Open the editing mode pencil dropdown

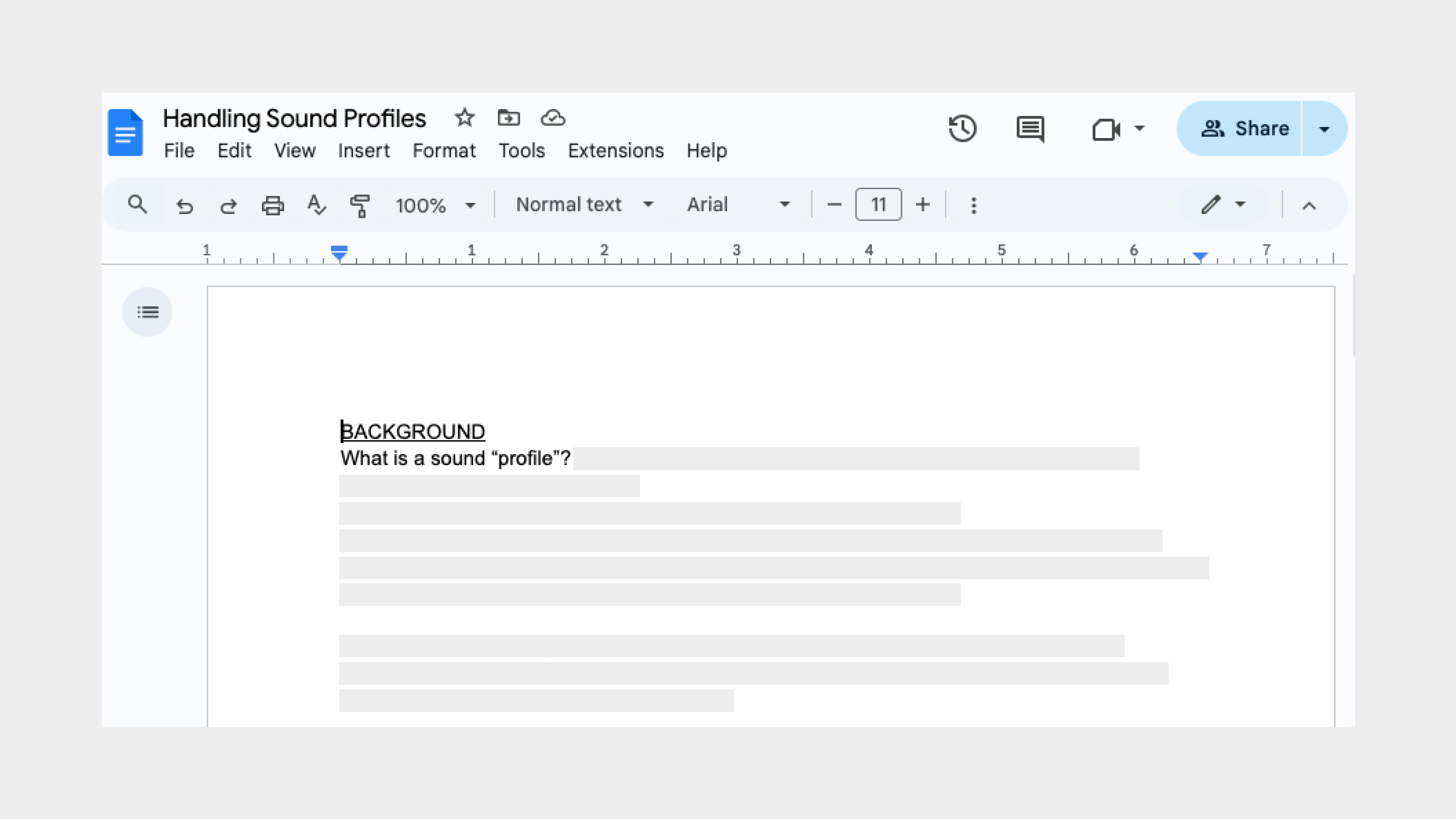(x=1224, y=205)
